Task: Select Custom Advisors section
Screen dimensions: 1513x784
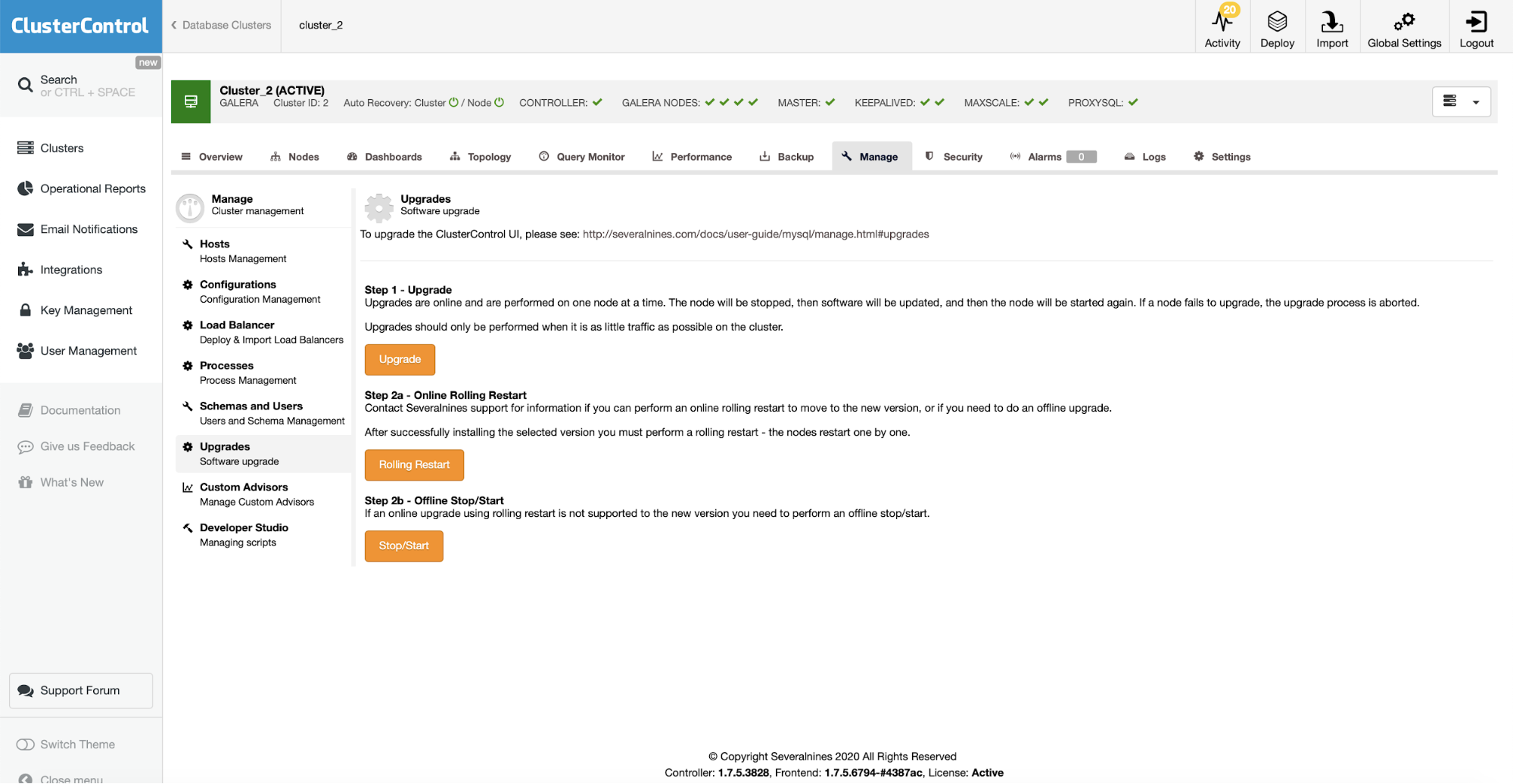Action: tap(263, 494)
